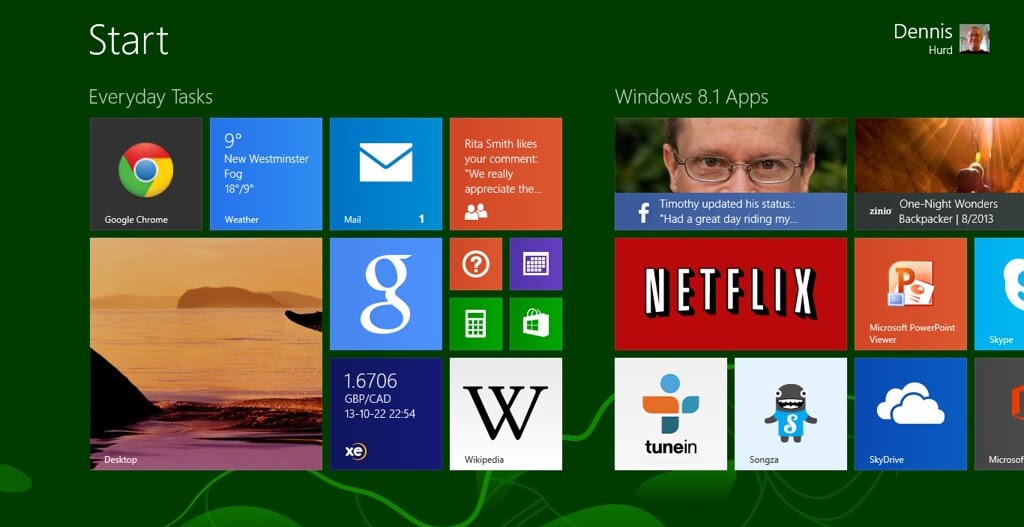
Task: Open Microsoft PowerPoint Viewer tile
Action: click(910, 294)
